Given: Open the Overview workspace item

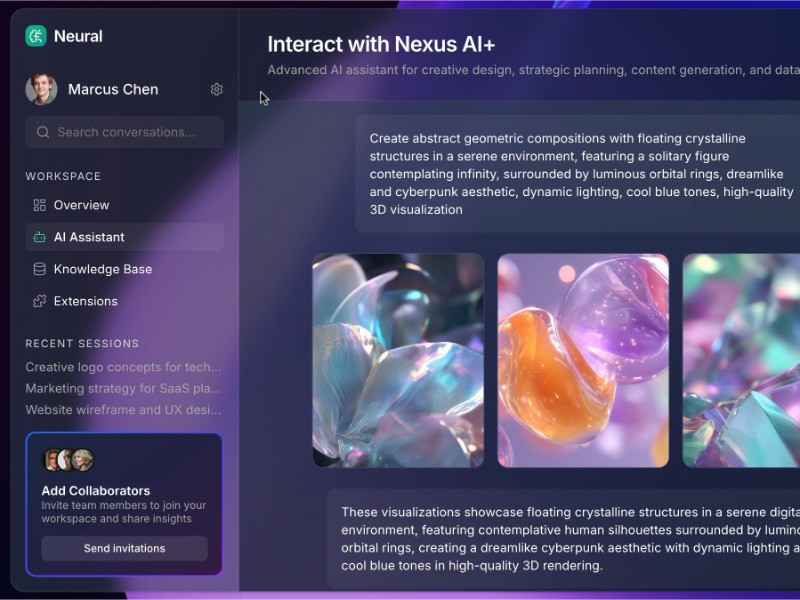Looking at the screenshot, I should click(124, 205).
